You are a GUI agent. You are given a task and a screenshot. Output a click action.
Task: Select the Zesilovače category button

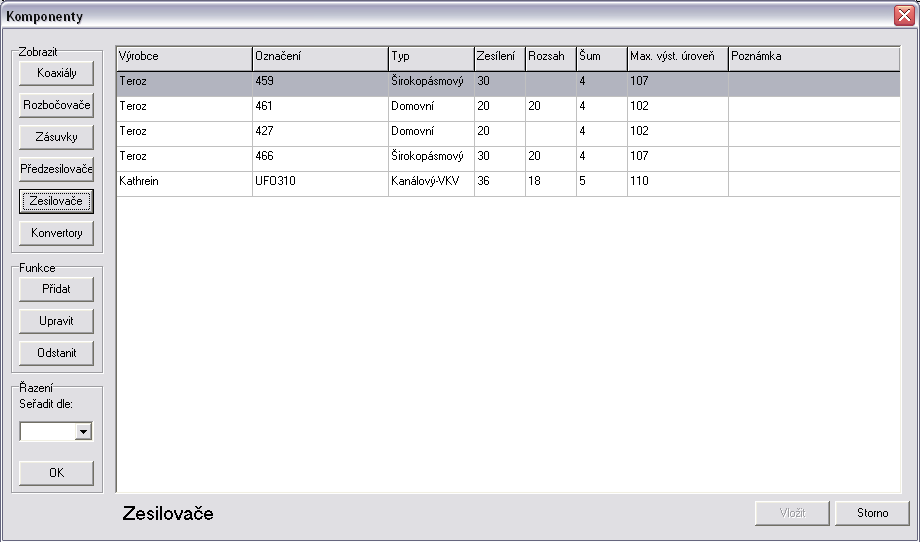[x=56, y=201]
